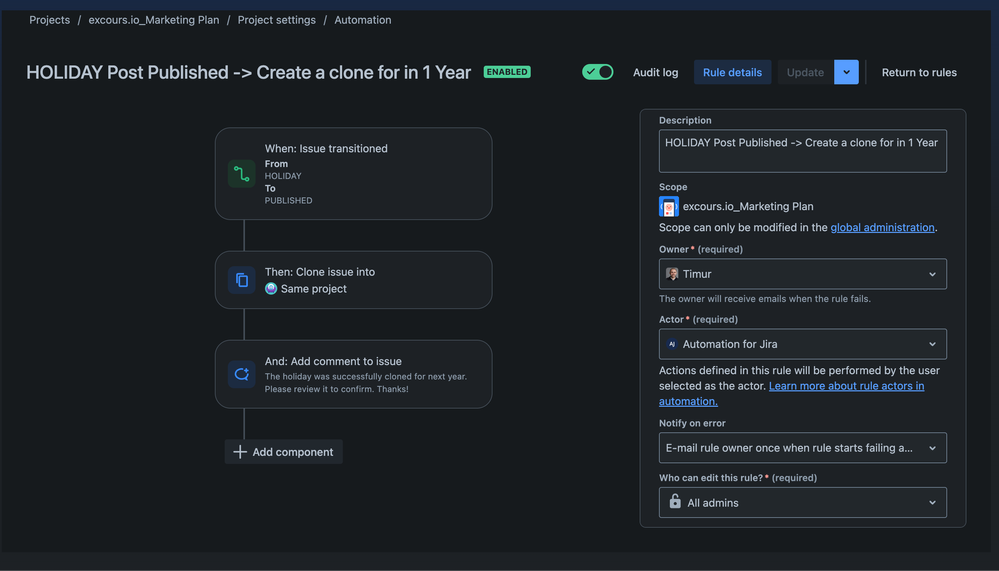
Task: Open excours.io_Marketing Plan breadcrumb
Action: [154, 20]
